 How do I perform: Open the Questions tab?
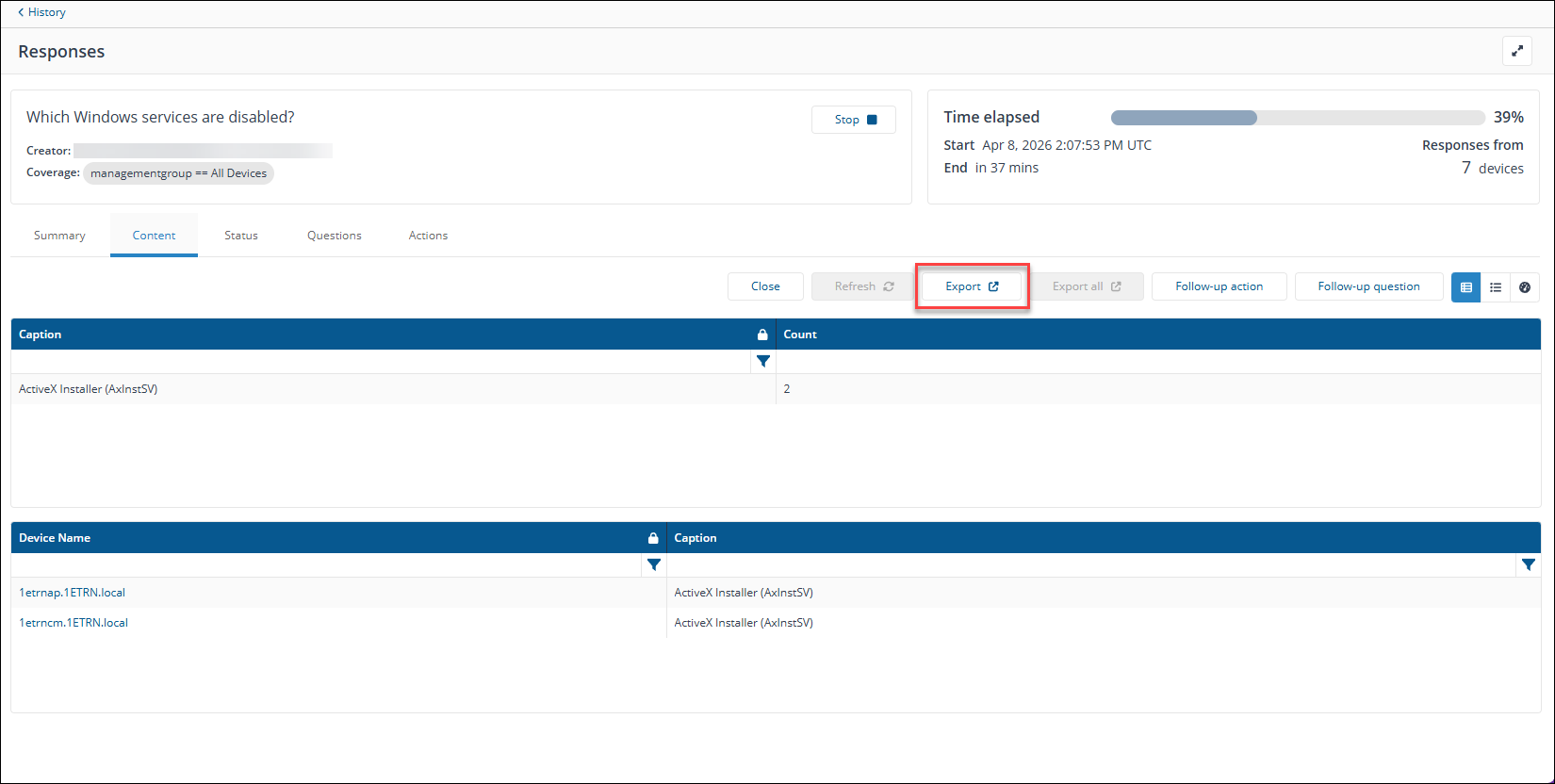tap(334, 236)
